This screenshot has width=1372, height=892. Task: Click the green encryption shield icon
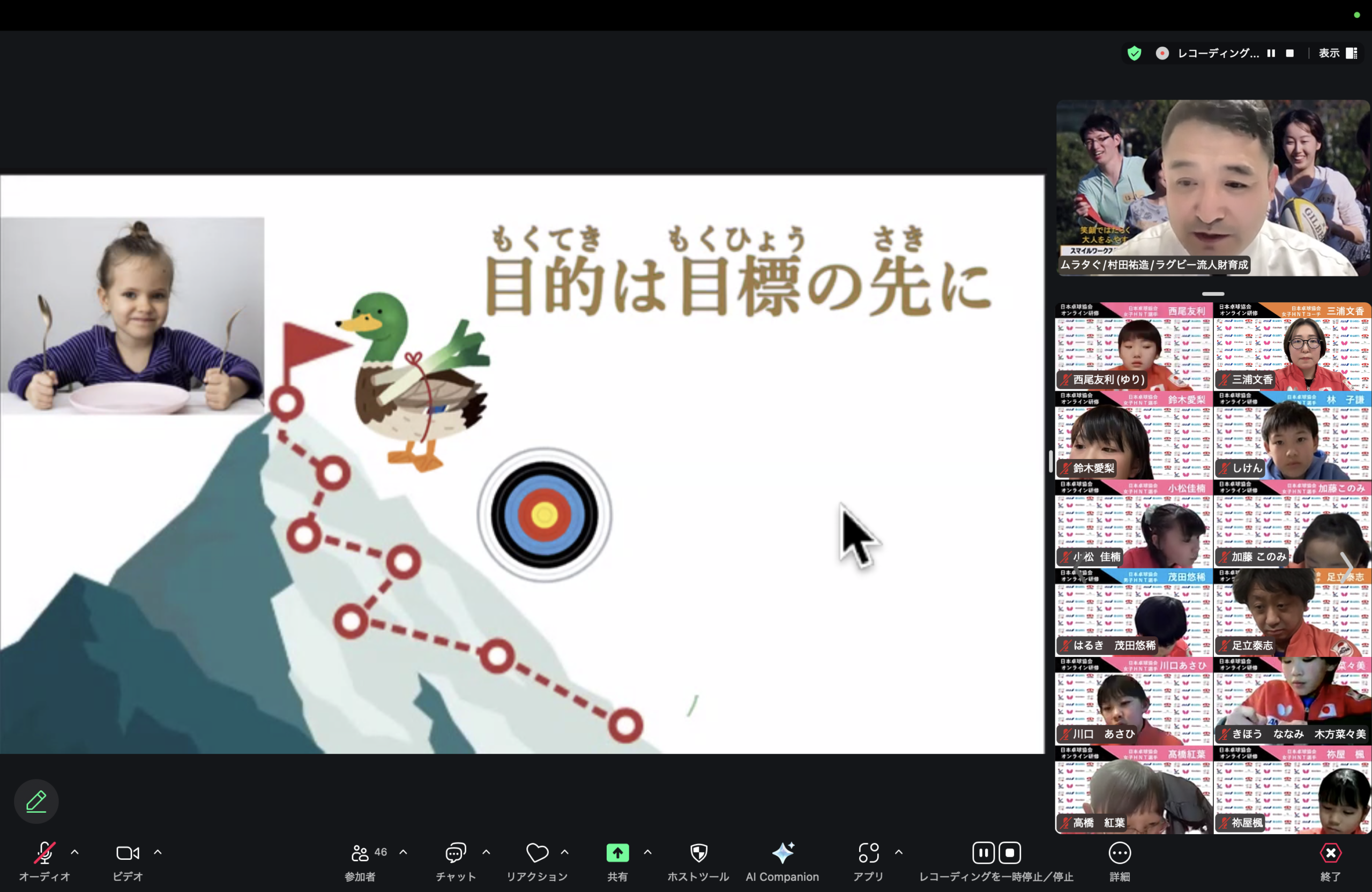tap(1134, 53)
